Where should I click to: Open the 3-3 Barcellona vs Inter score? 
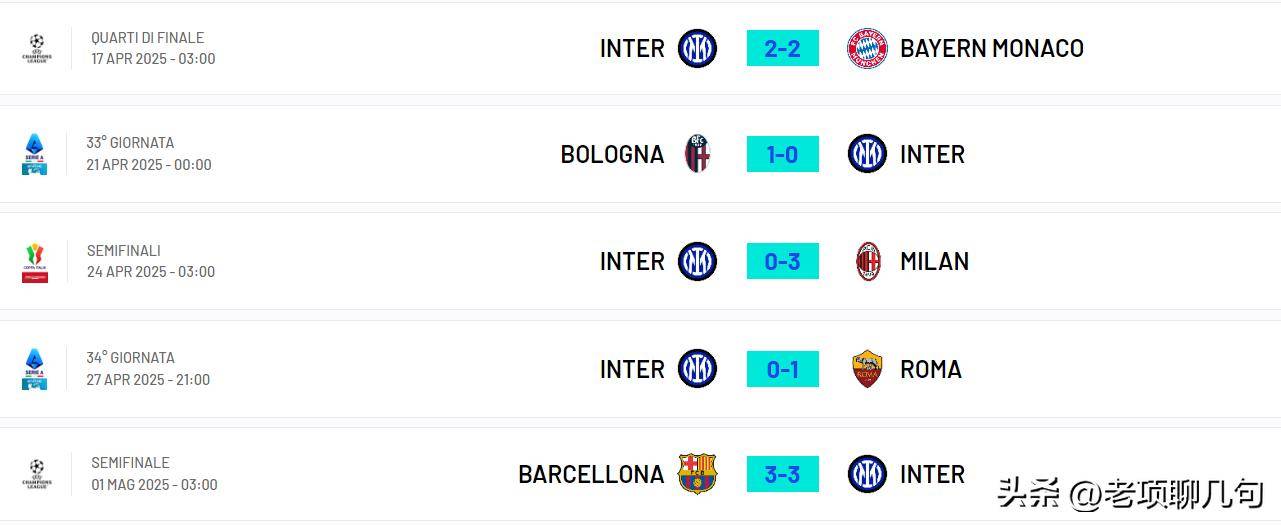[x=782, y=474]
